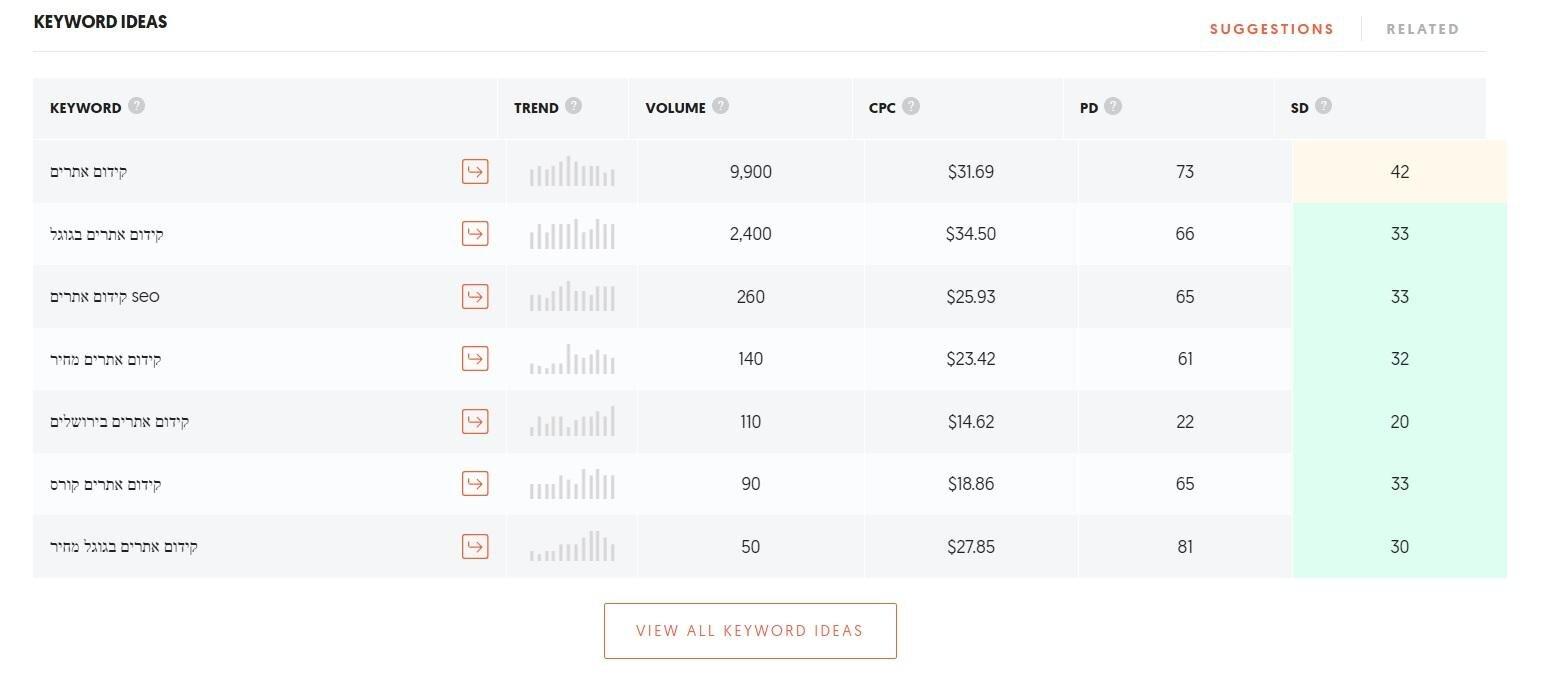The image size is (1547, 679).
Task: Click help icon next to VOLUME header
Action: click(x=720, y=106)
